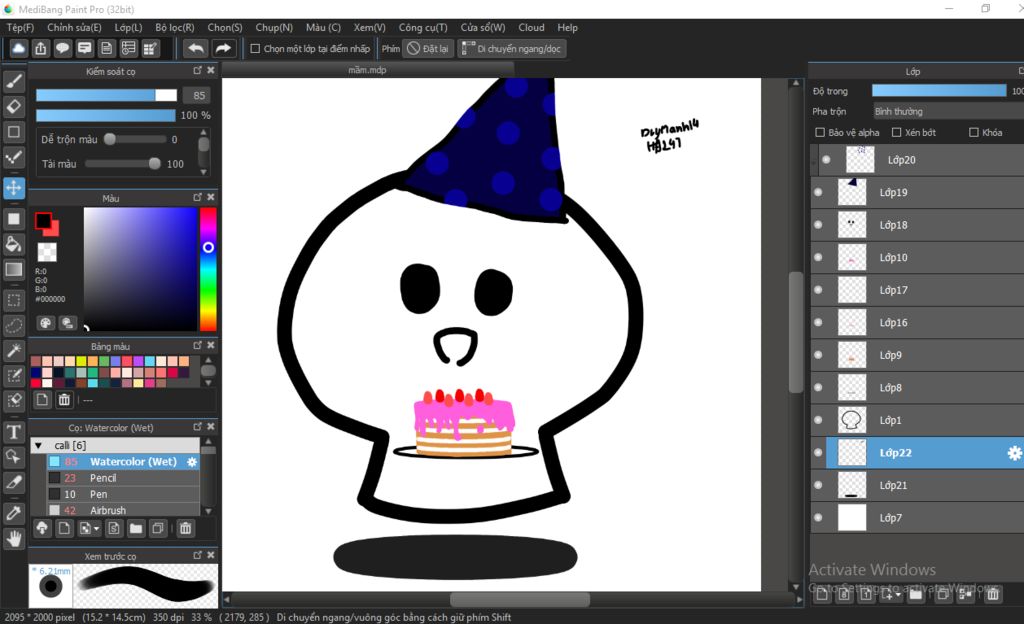Click the color palette wheel icon

(45, 322)
